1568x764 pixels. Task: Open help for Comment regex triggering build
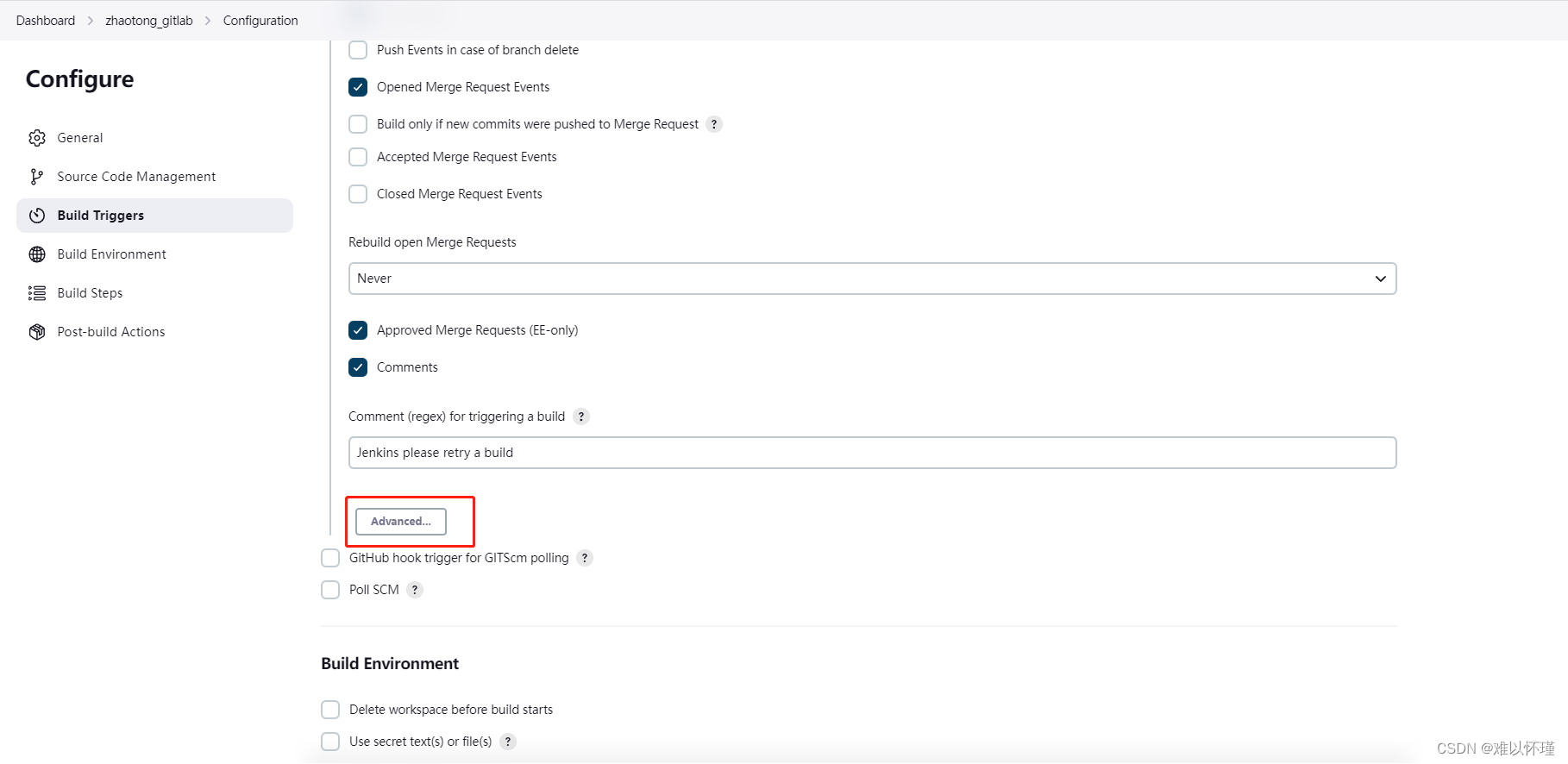click(581, 416)
